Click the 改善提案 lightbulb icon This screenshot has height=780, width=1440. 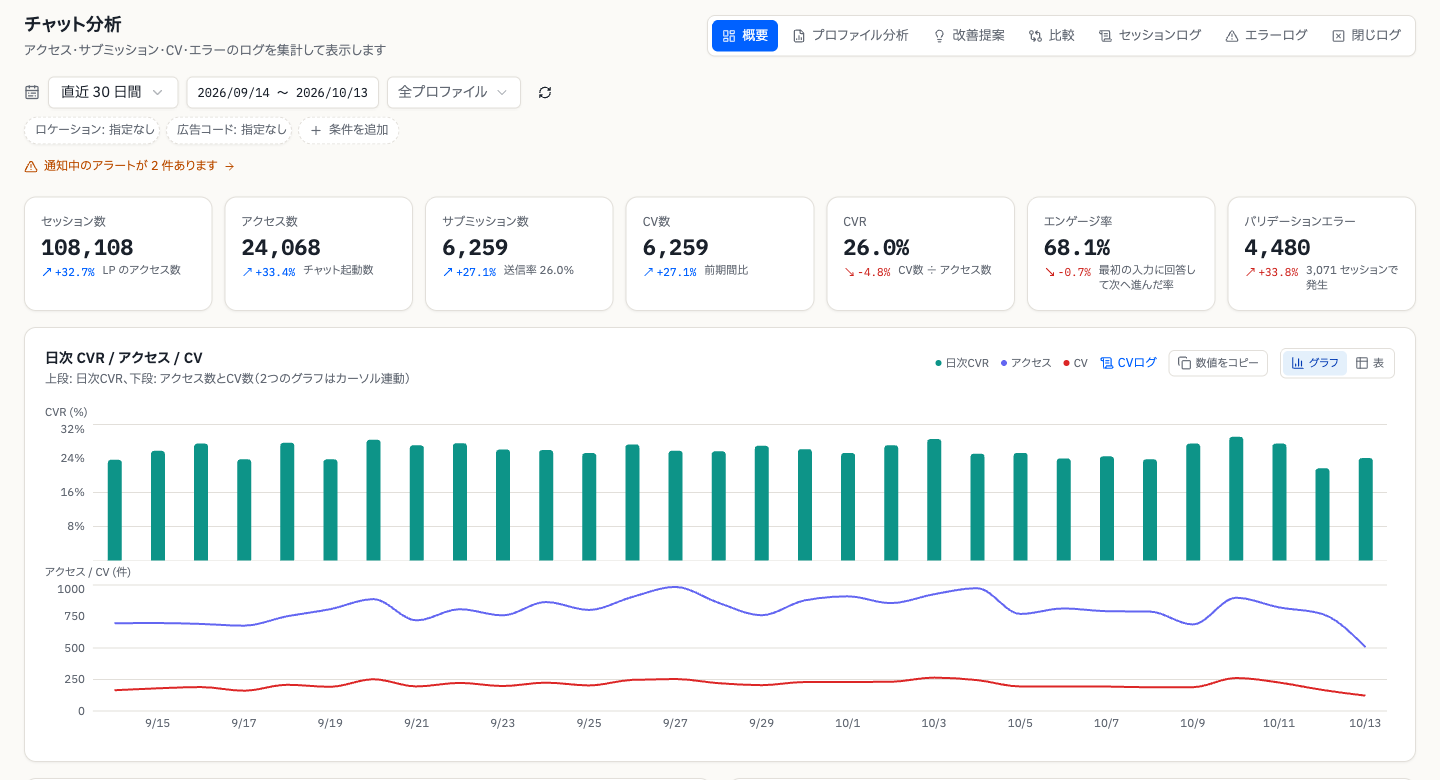coord(939,36)
